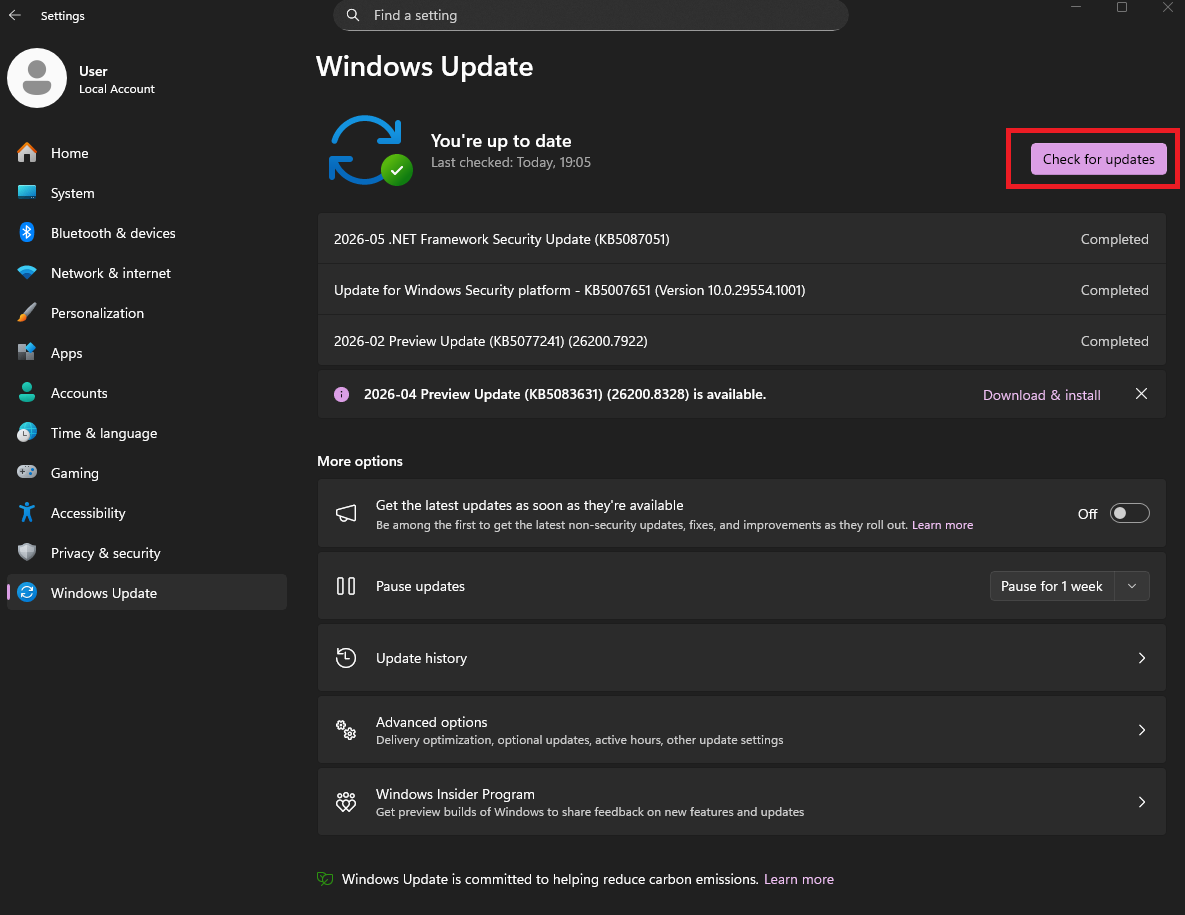Open Accounts in sidebar

point(147,392)
